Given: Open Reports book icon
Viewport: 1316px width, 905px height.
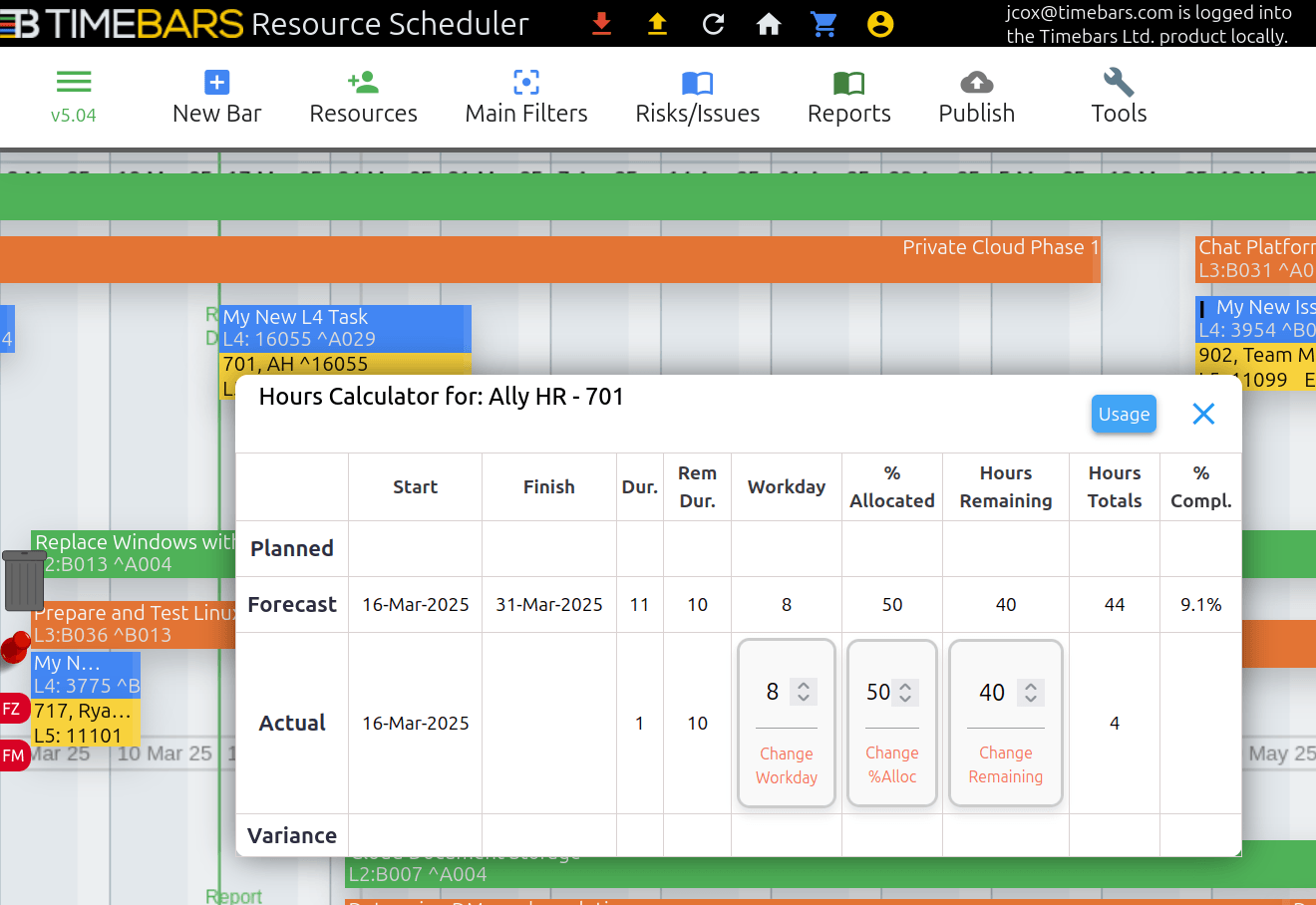Looking at the screenshot, I should point(848,83).
